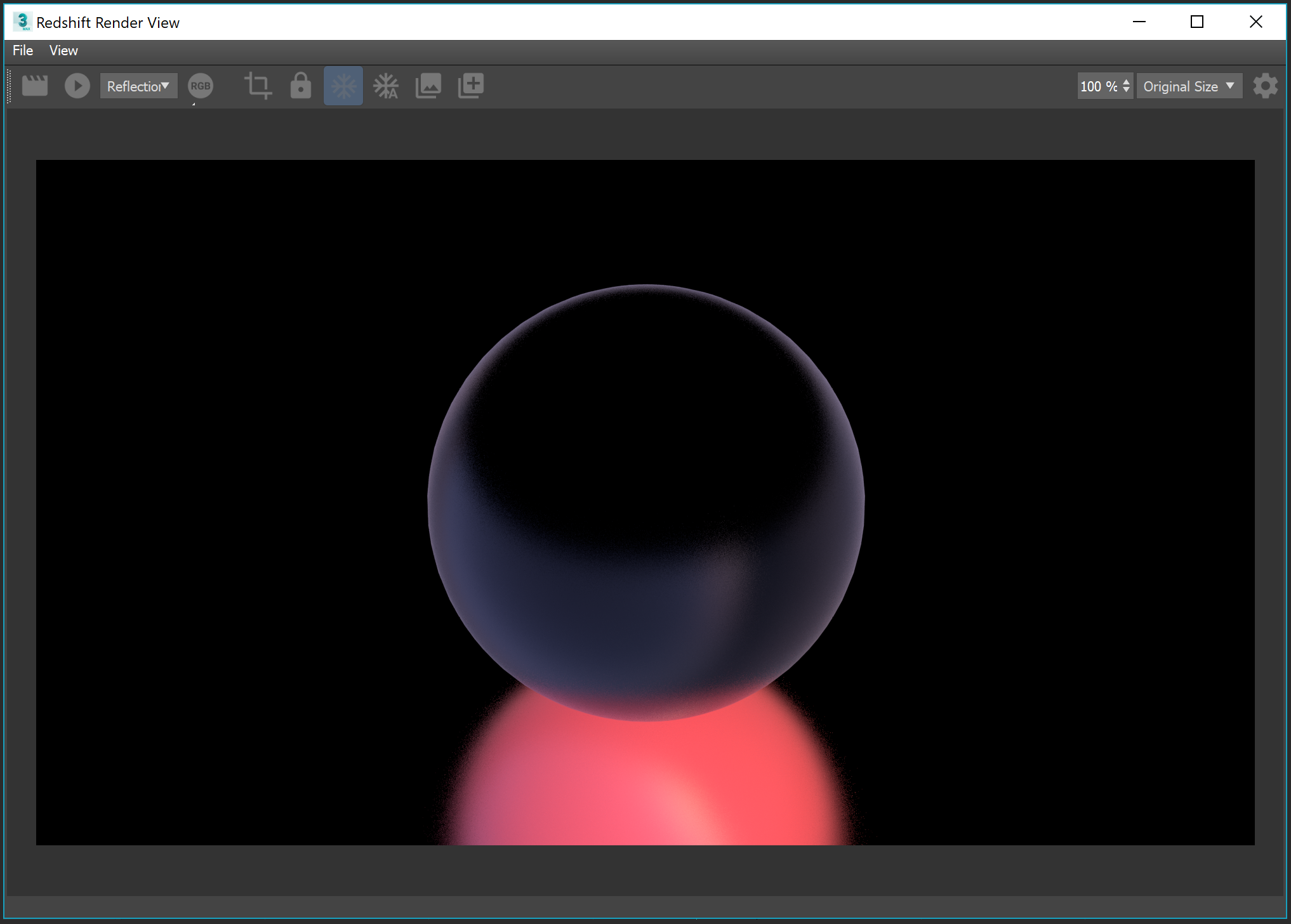Viewport: 1291px width, 924px height.
Task: Open the Original Size dropdown
Action: coord(1189,86)
